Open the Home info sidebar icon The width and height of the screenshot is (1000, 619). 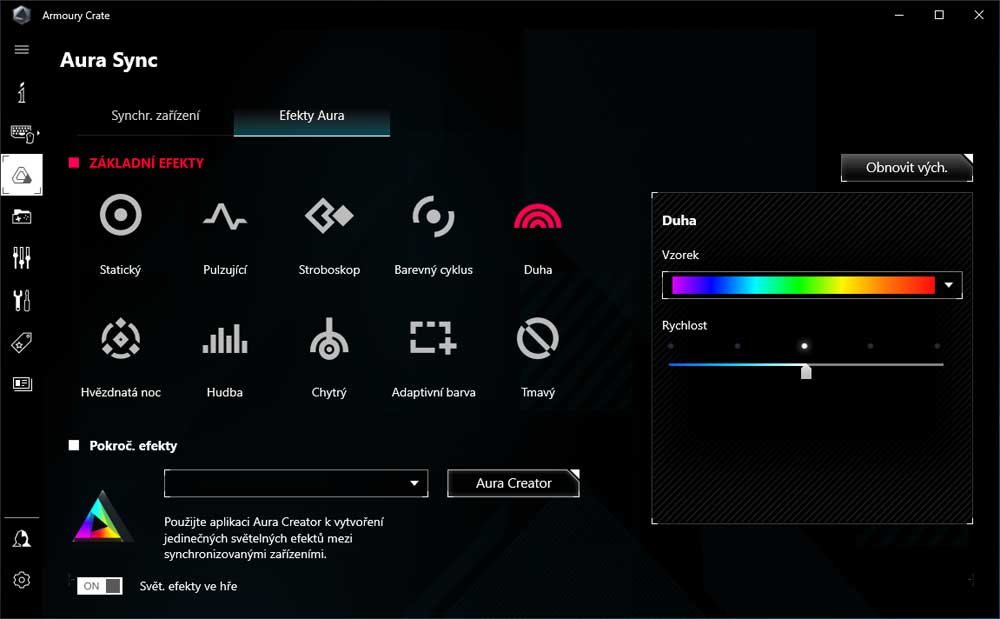(22, 92)
